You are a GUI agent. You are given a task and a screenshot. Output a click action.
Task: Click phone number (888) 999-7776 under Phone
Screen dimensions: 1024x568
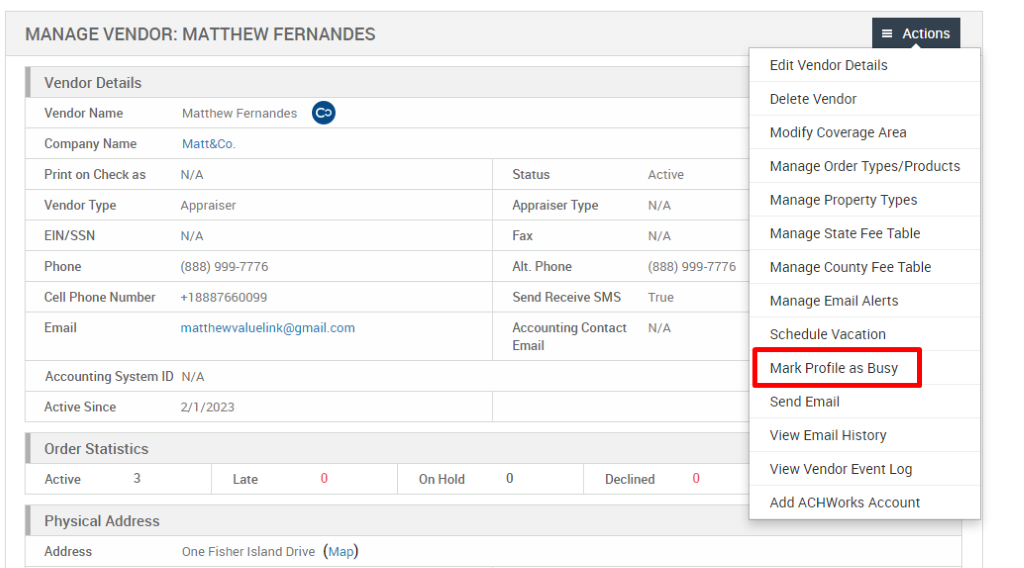(224, 266)
